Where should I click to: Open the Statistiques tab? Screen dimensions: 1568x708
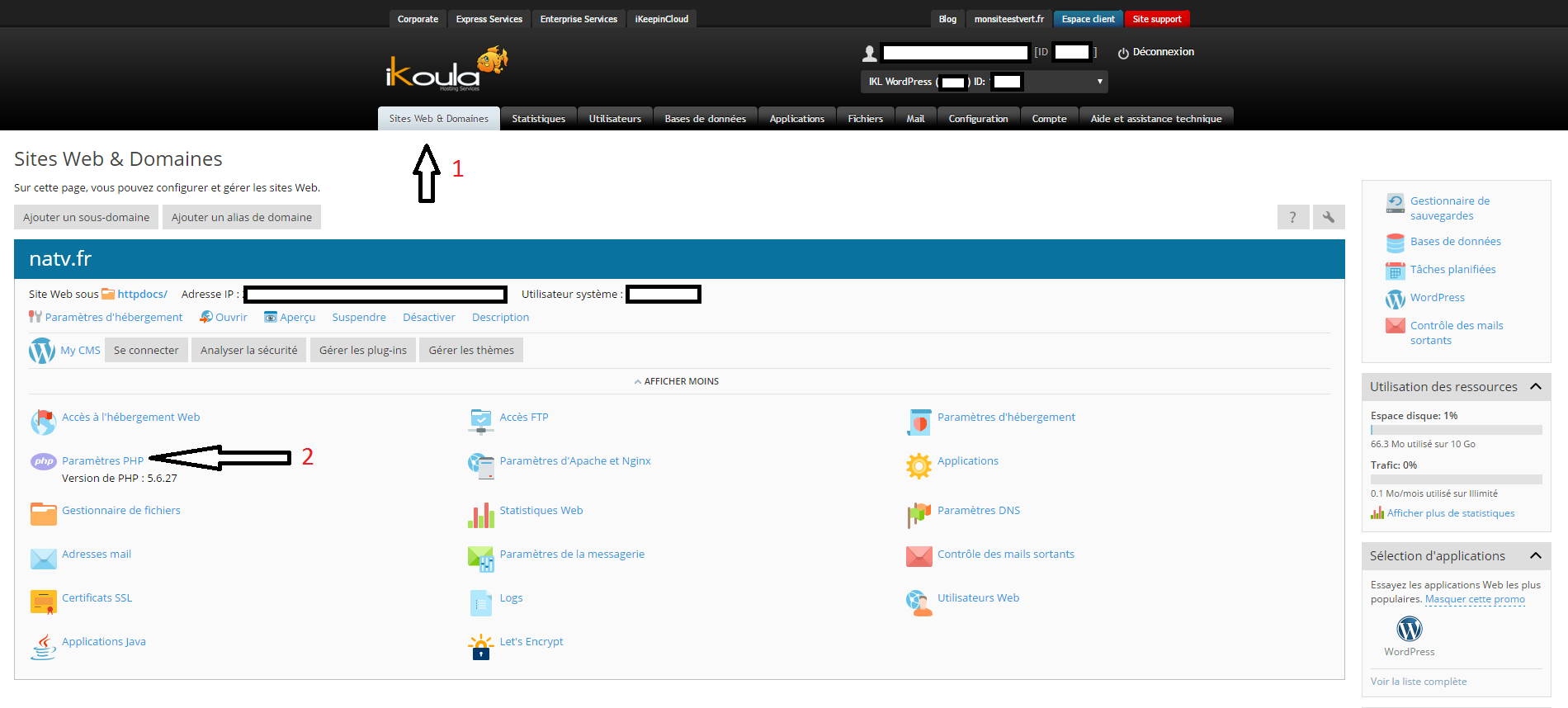pos(538,119)
